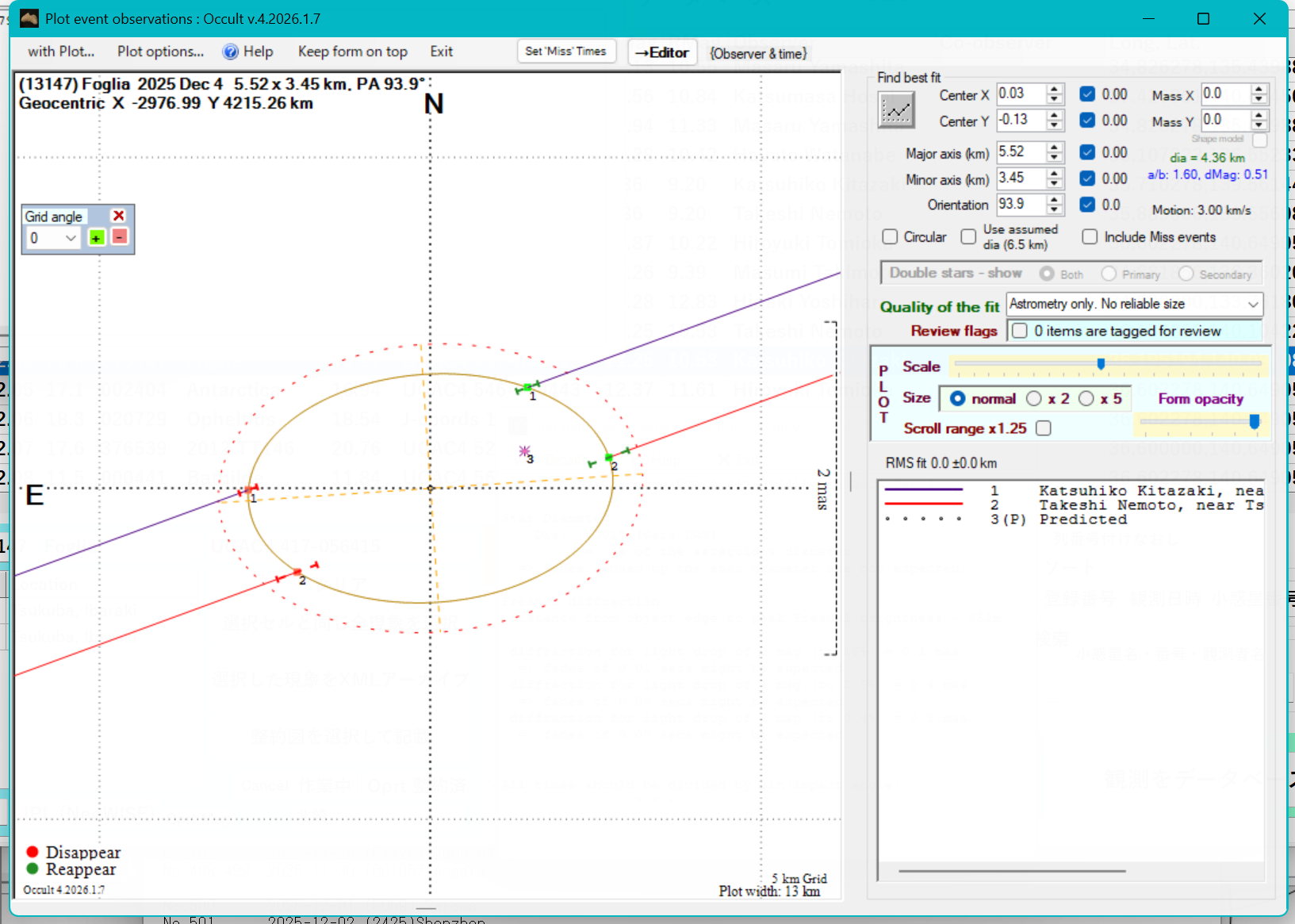
Task: Click the Find best fit graph icon
Action: (x=896, y=109)
